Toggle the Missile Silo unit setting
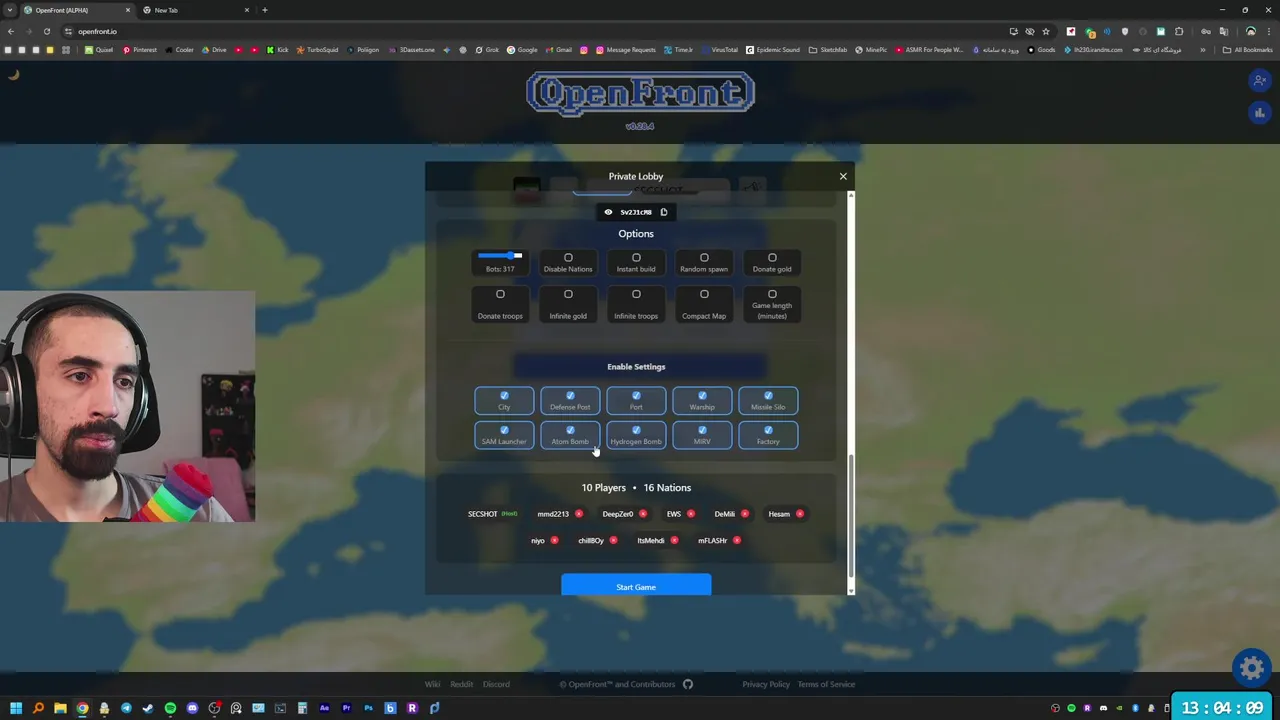1280x720 pixels. coord(768,400)
